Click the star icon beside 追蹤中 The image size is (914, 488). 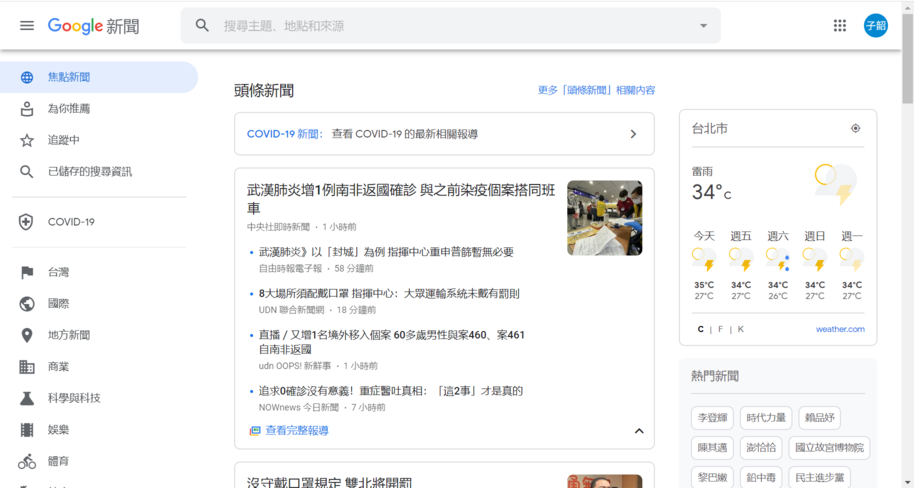point(27,141)
